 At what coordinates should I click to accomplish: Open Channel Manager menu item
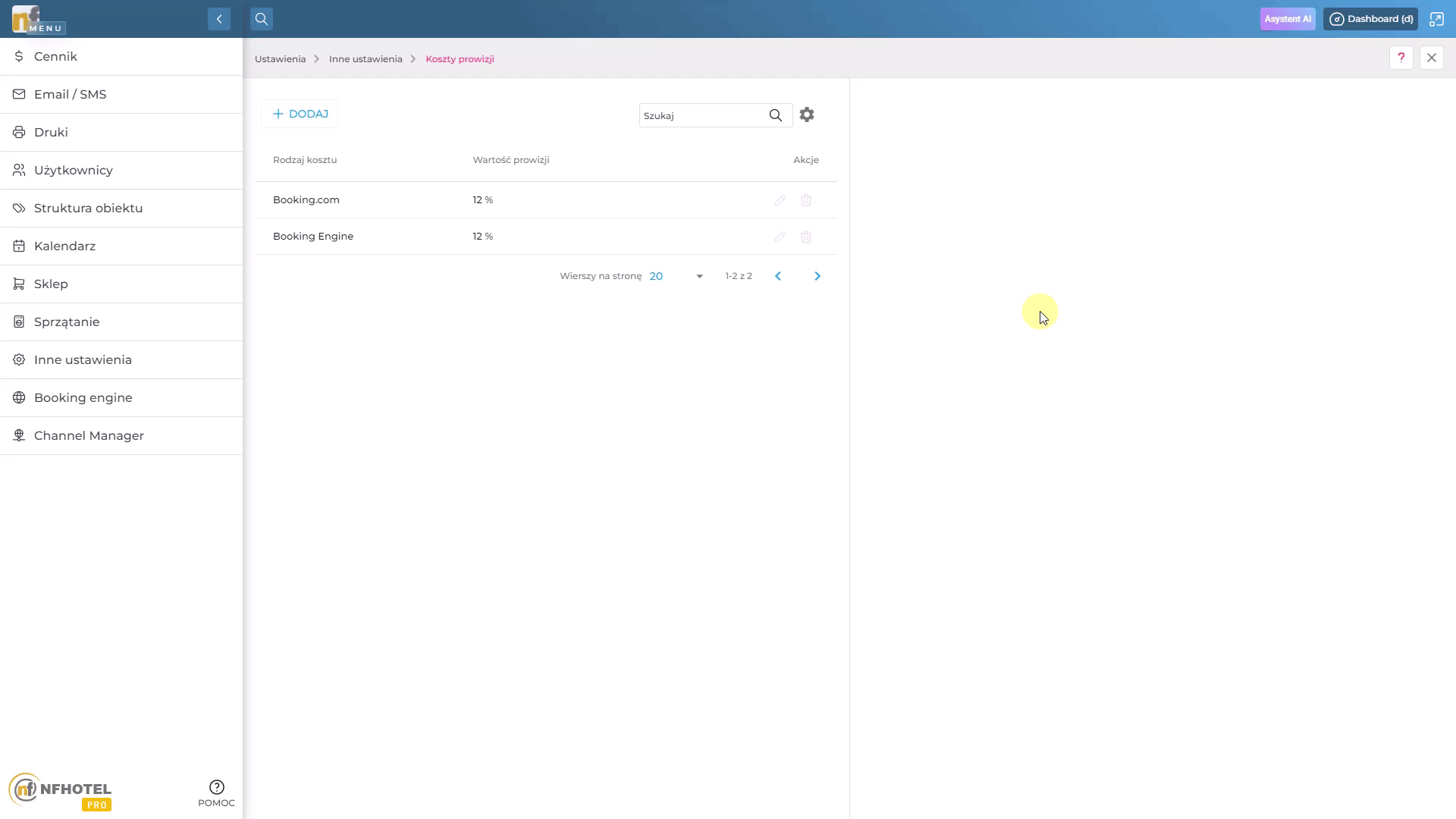(89, 435)
